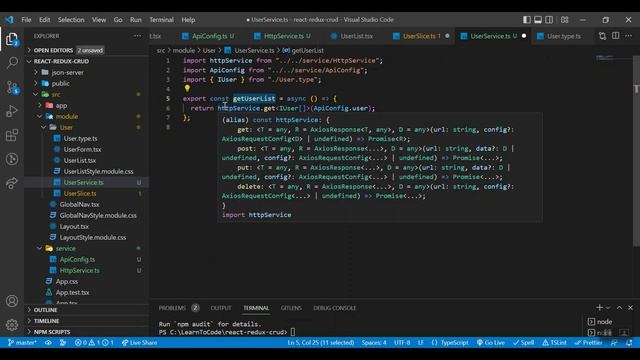The height and width of the screenshot is (360, 640).
Task: Customize layout icon in title bar
Action: (x=564, y=20)
